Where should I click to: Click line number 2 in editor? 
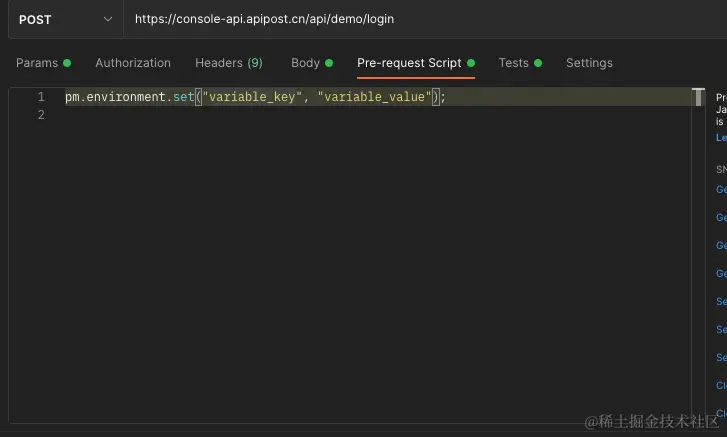point(41,115)
